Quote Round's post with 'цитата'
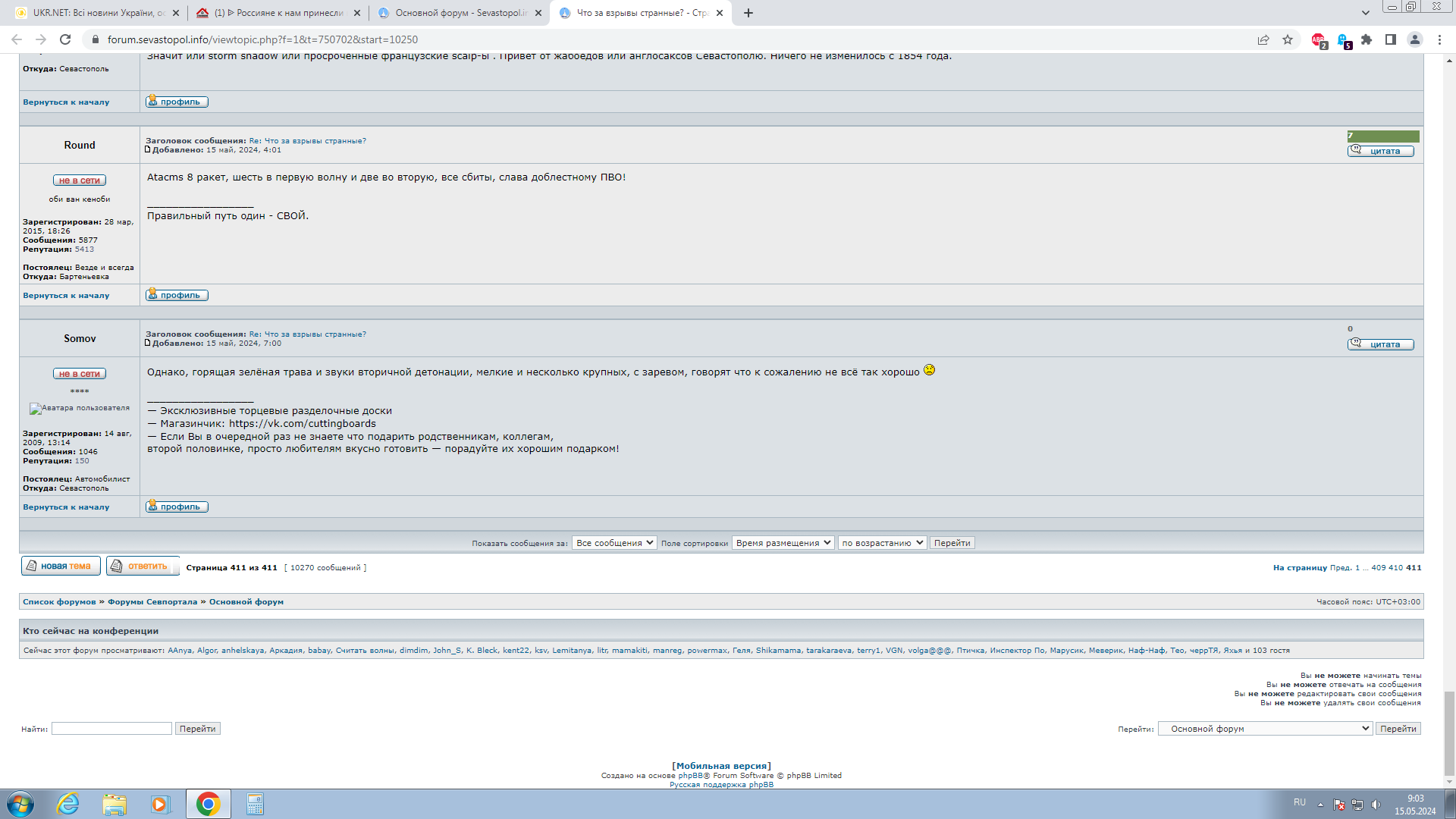The width and height of the screenshot is (1456, 819). pos(1380,151)
